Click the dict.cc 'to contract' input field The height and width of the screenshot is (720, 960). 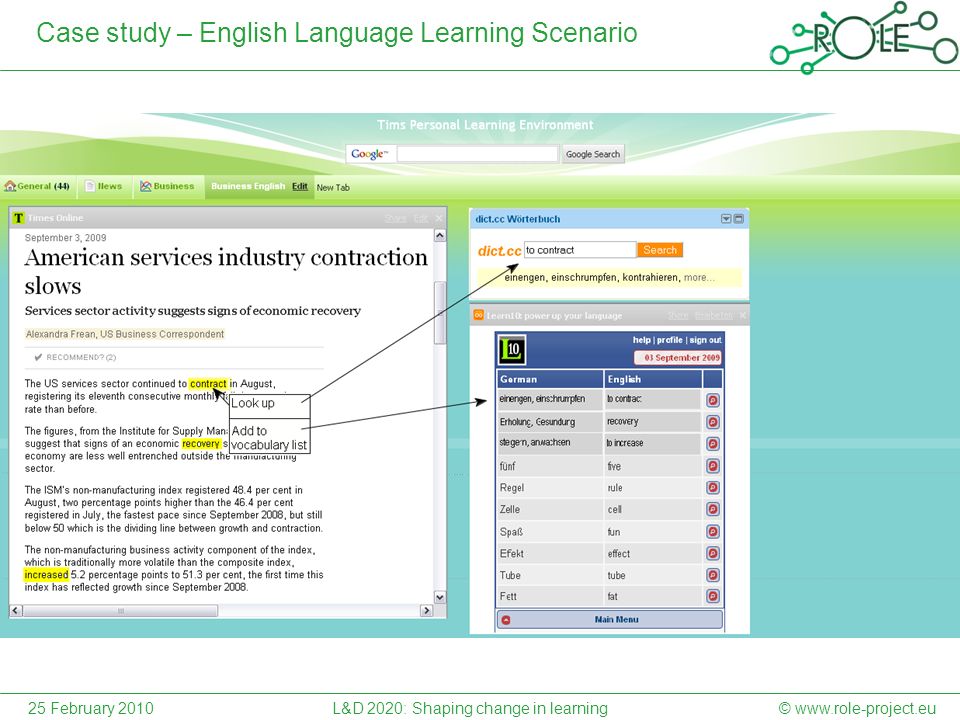[x=580, y=250]
